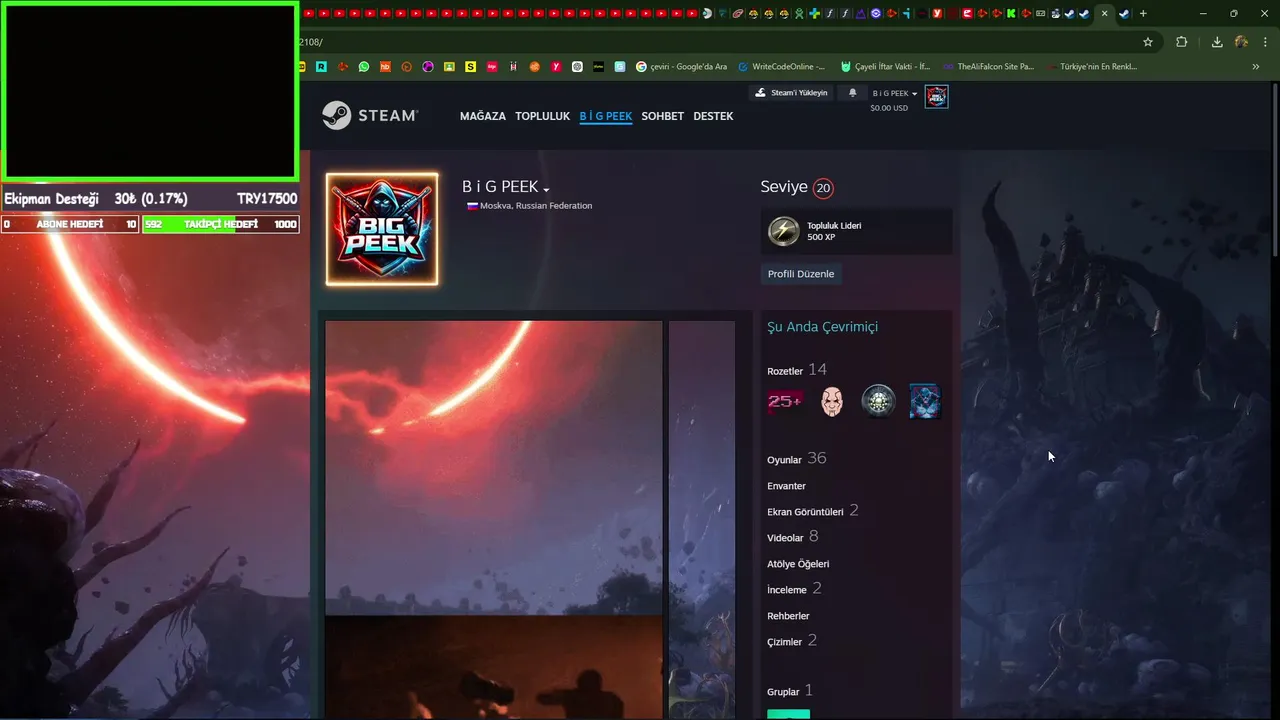Open the çeviri - Google'da Ara bookmark
This screenshot has height=720, width=1280.
tap(681, 67)
